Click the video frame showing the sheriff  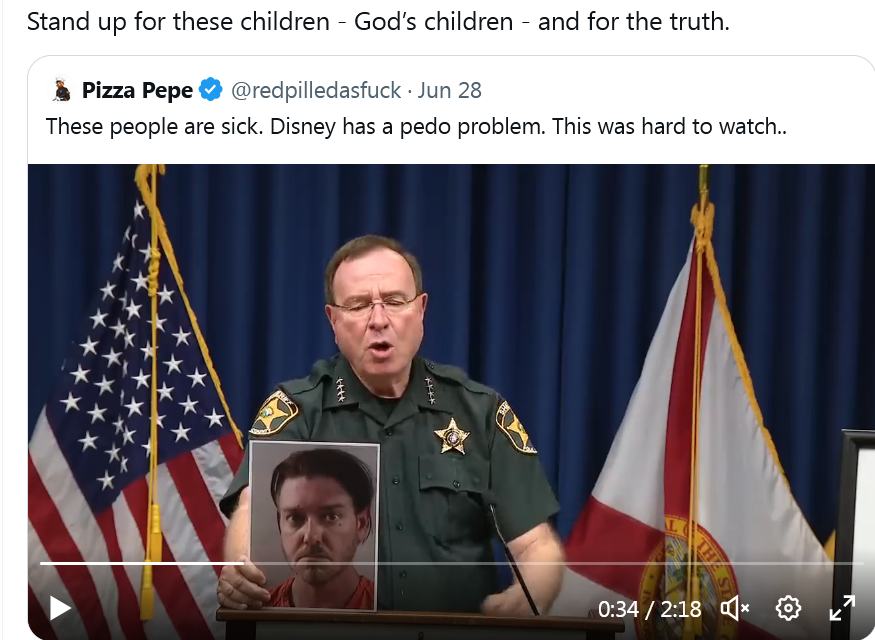(451, 402)
